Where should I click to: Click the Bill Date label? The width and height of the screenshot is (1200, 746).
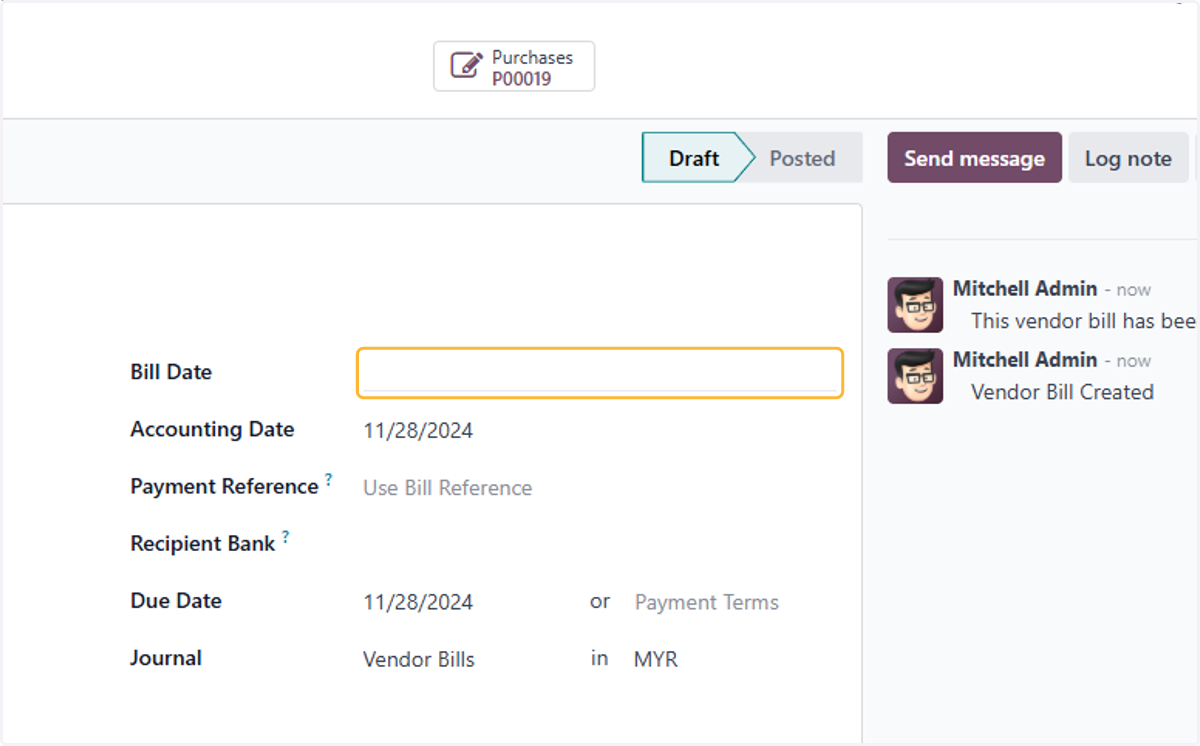click(x=171, y=372)
